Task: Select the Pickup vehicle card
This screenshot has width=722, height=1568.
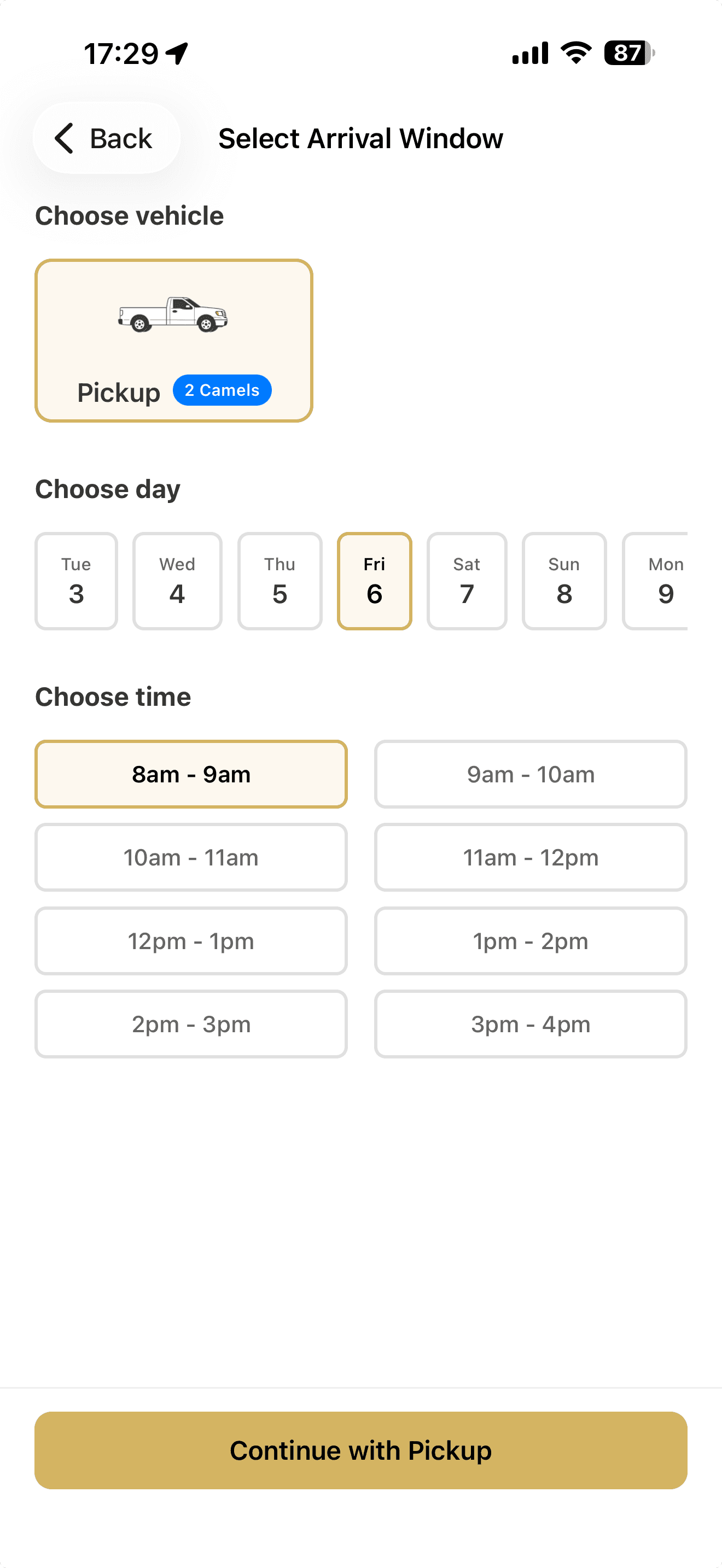Action: 173,341
